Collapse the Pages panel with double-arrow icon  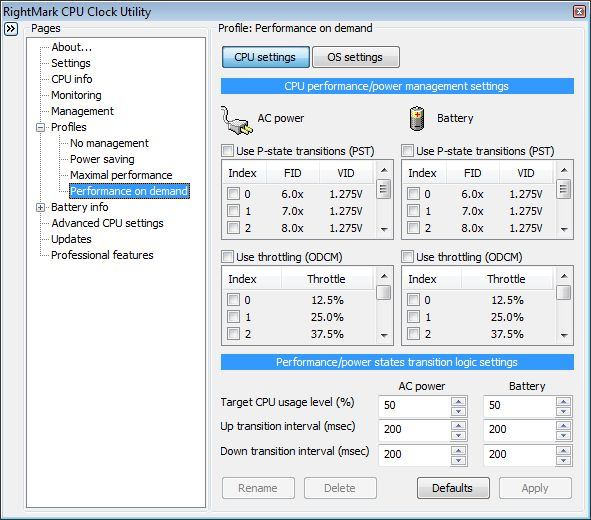(x=11, y=29)
